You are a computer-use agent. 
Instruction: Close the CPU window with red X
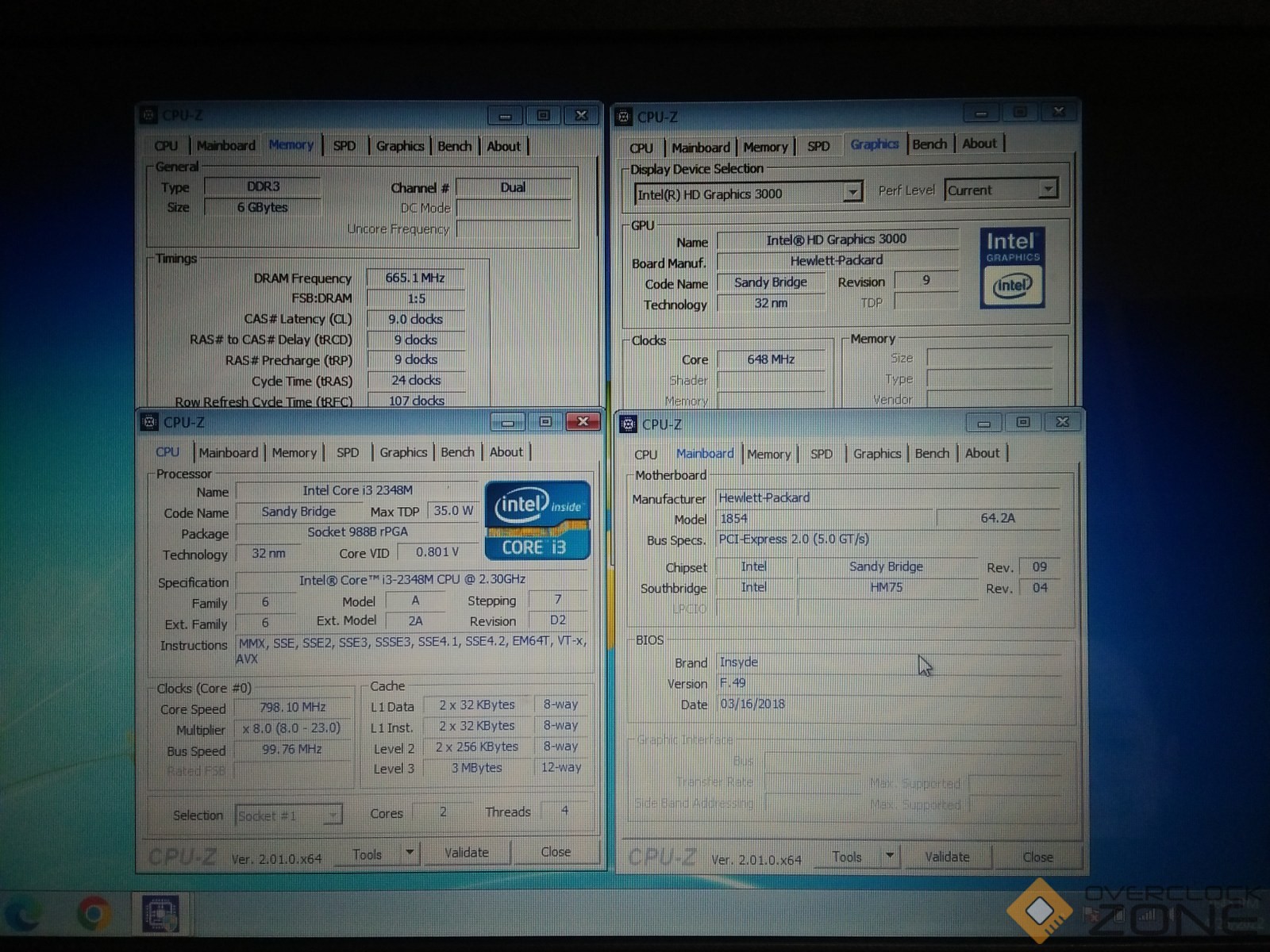point(583,422)
